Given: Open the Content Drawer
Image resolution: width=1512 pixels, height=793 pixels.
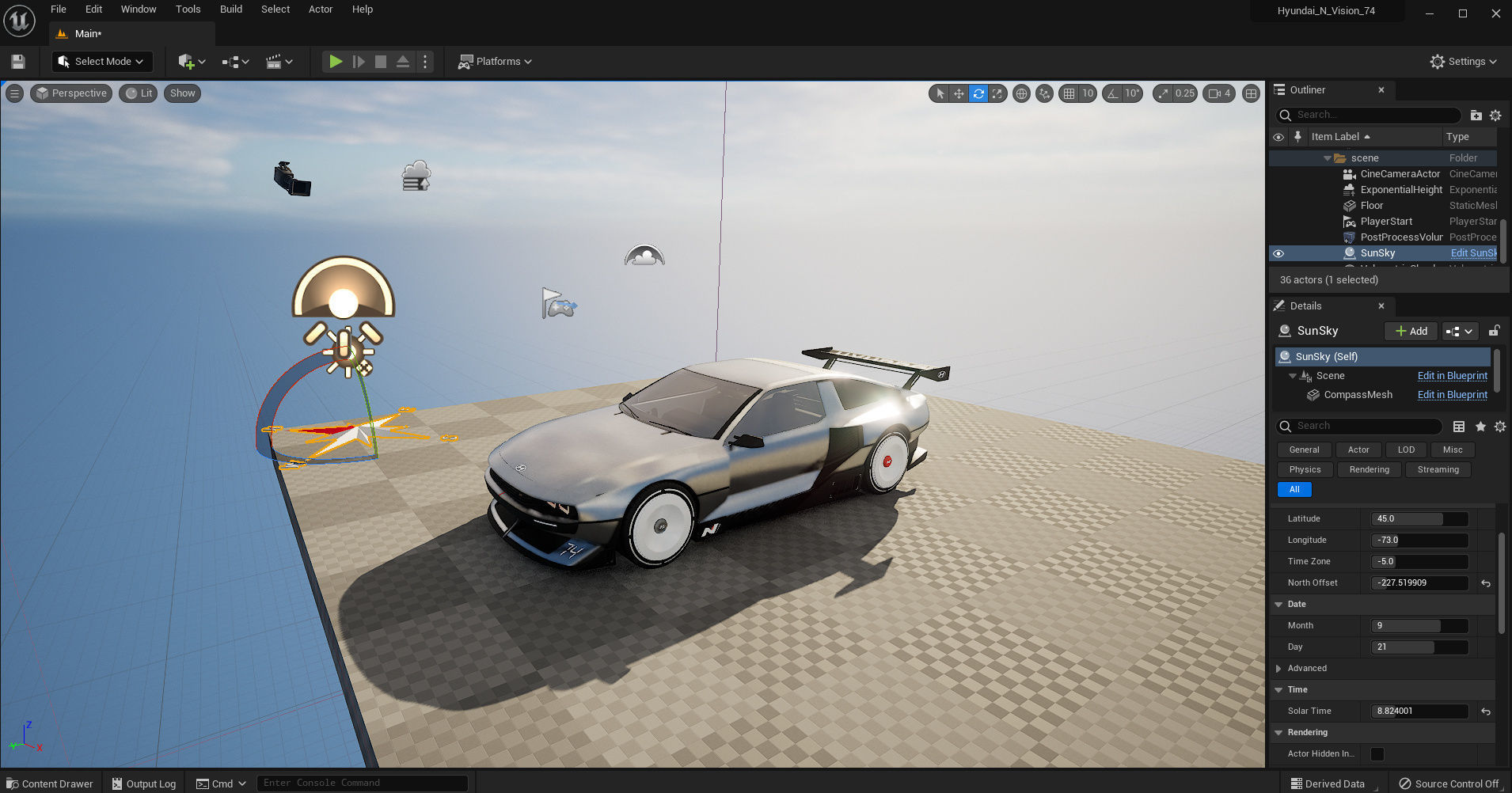Looking at the screenshot, I should (50, 784).
